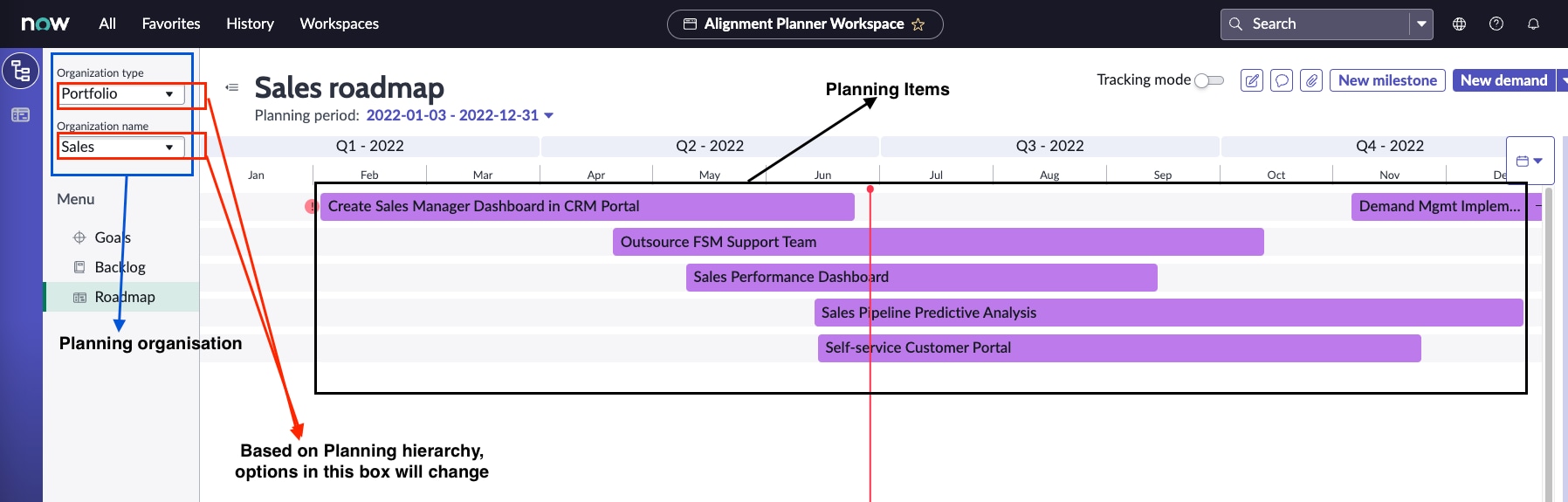This screenshot has width=1568, height=502.
Task: Favorite the Alignment Planner Workspace star
Action: [x=918, y=24]
